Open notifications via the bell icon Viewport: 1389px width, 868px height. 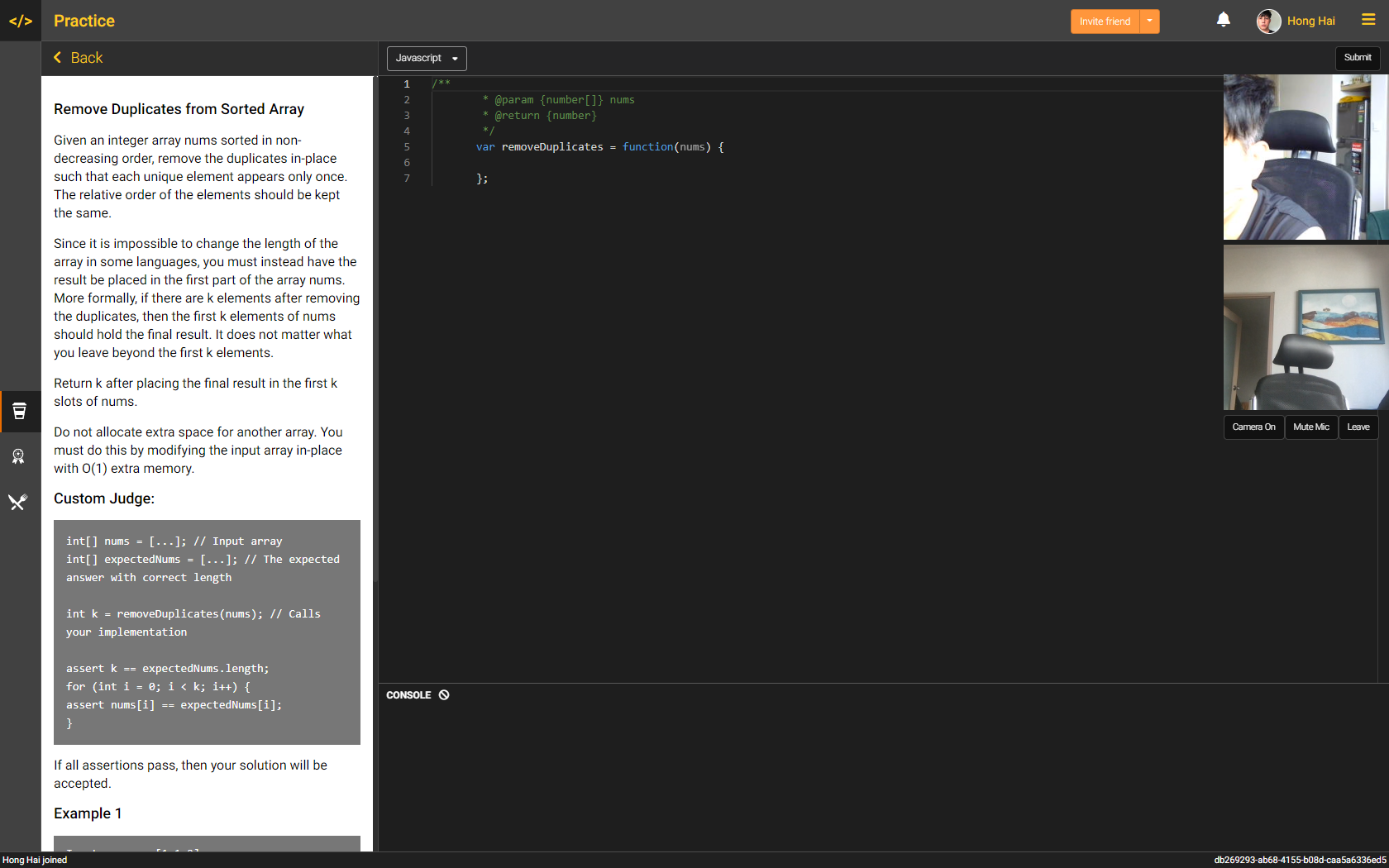tap(1224, 19)
